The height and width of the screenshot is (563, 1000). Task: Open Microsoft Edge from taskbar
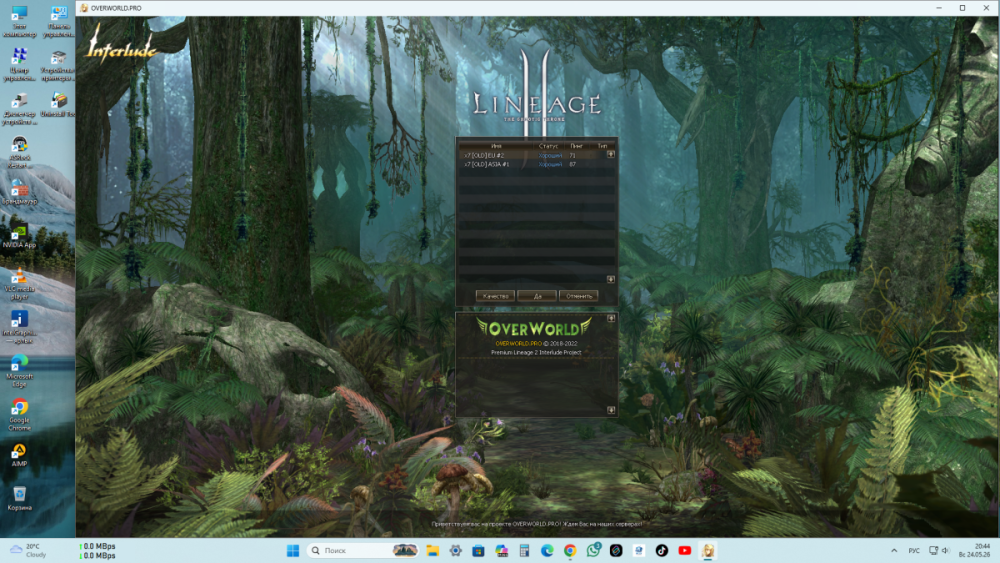(547, 550)
